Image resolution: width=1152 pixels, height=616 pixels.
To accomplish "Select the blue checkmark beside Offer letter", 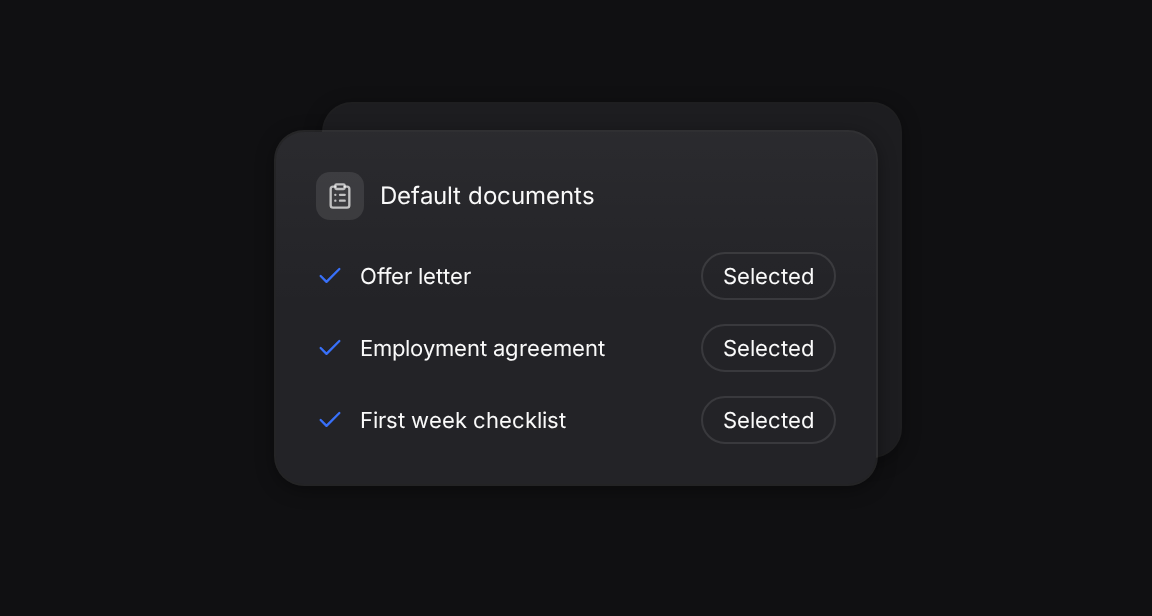I will (330, 276).
